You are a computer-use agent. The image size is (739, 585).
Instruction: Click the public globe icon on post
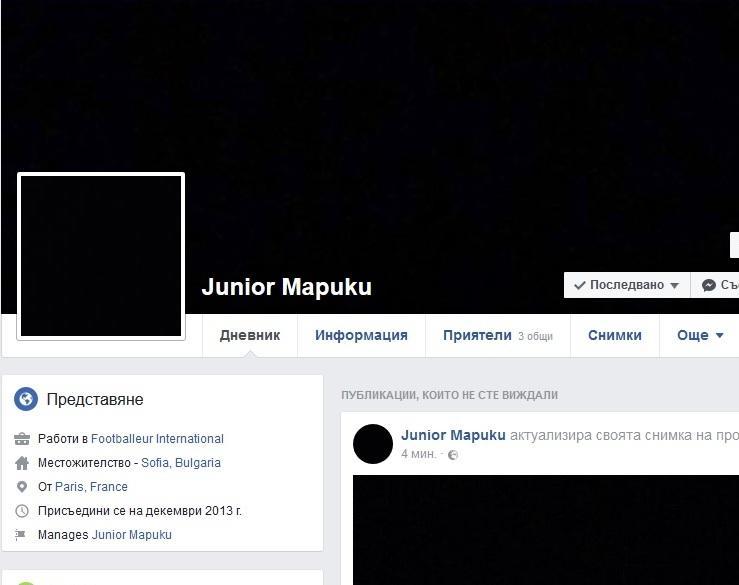click(x=452, y=455)
